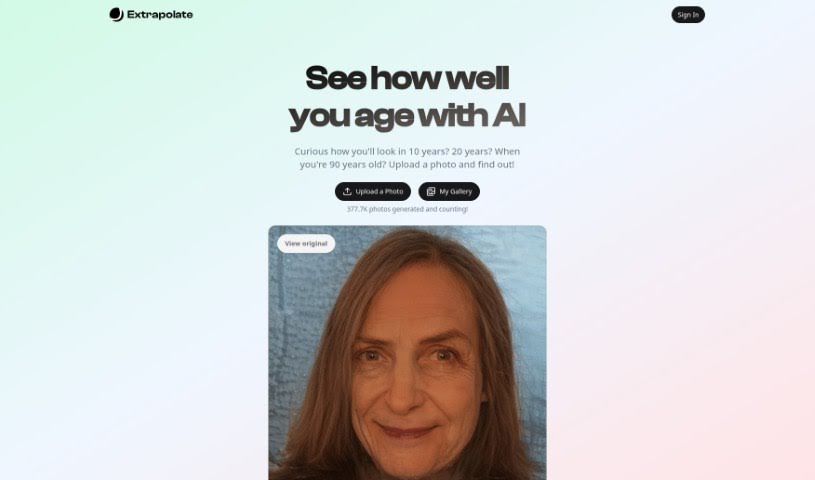The image size is (815, 480).
Task: Click the Extrapolate wordmark text
Action: 160,15
